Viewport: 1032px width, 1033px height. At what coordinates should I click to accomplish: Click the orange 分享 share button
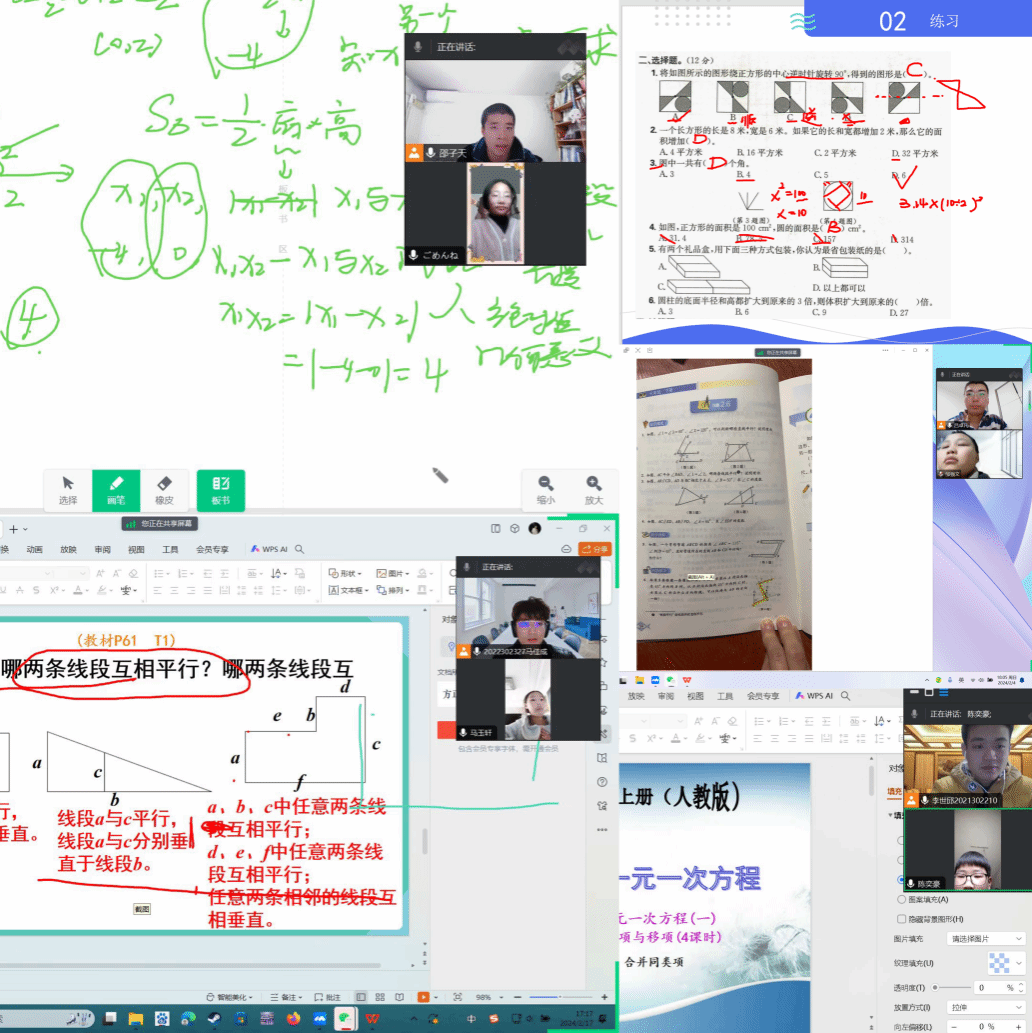[595, 549]
